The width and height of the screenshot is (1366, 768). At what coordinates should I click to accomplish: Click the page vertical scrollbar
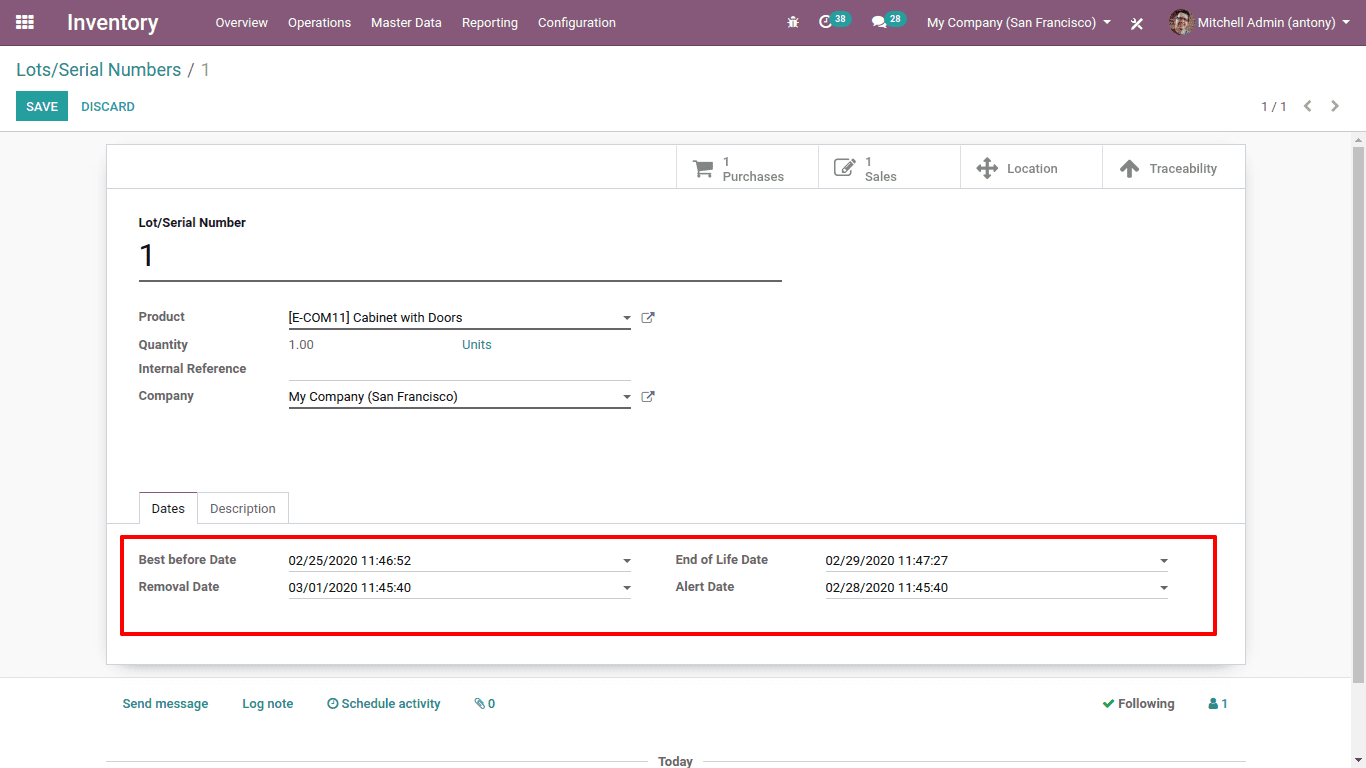point(1358,414)
